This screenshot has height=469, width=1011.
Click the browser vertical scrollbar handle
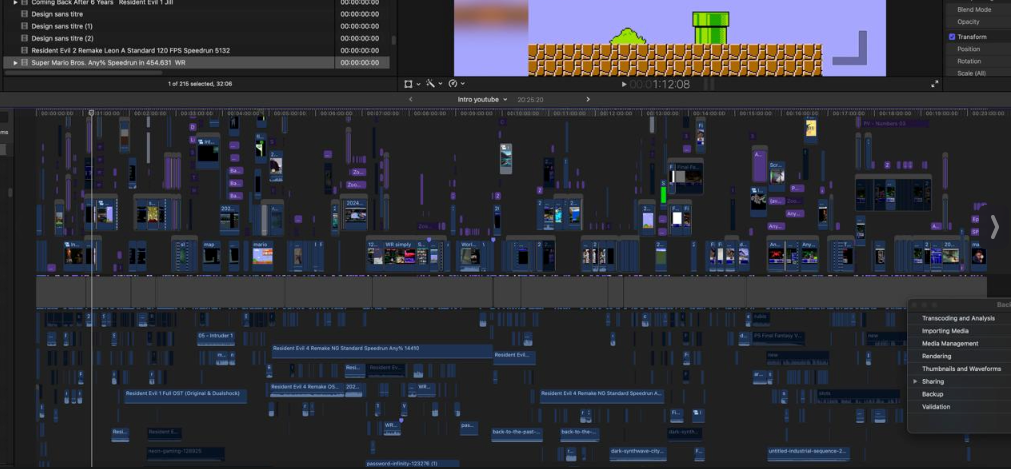pos(393,39)
